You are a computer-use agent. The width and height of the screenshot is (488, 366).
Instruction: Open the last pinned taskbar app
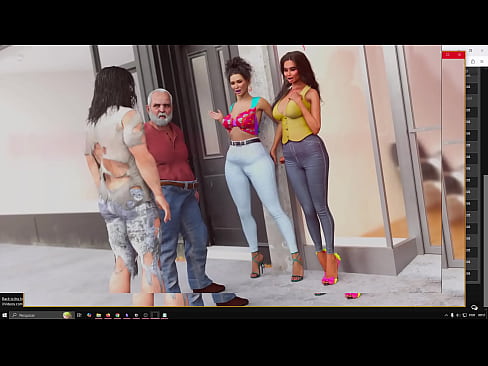coord(165,315)
